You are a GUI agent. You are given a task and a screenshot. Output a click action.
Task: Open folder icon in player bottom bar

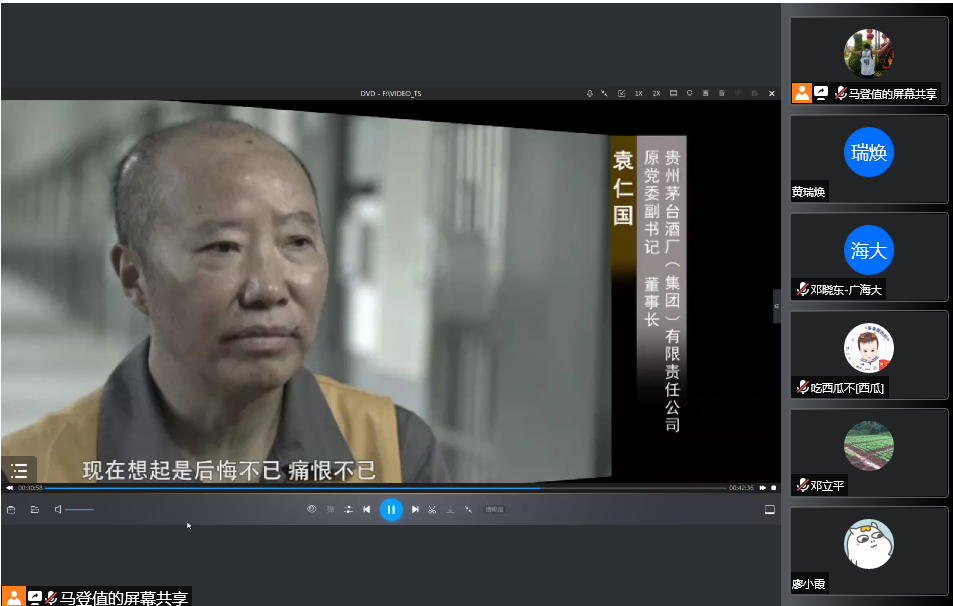[34, 509]
